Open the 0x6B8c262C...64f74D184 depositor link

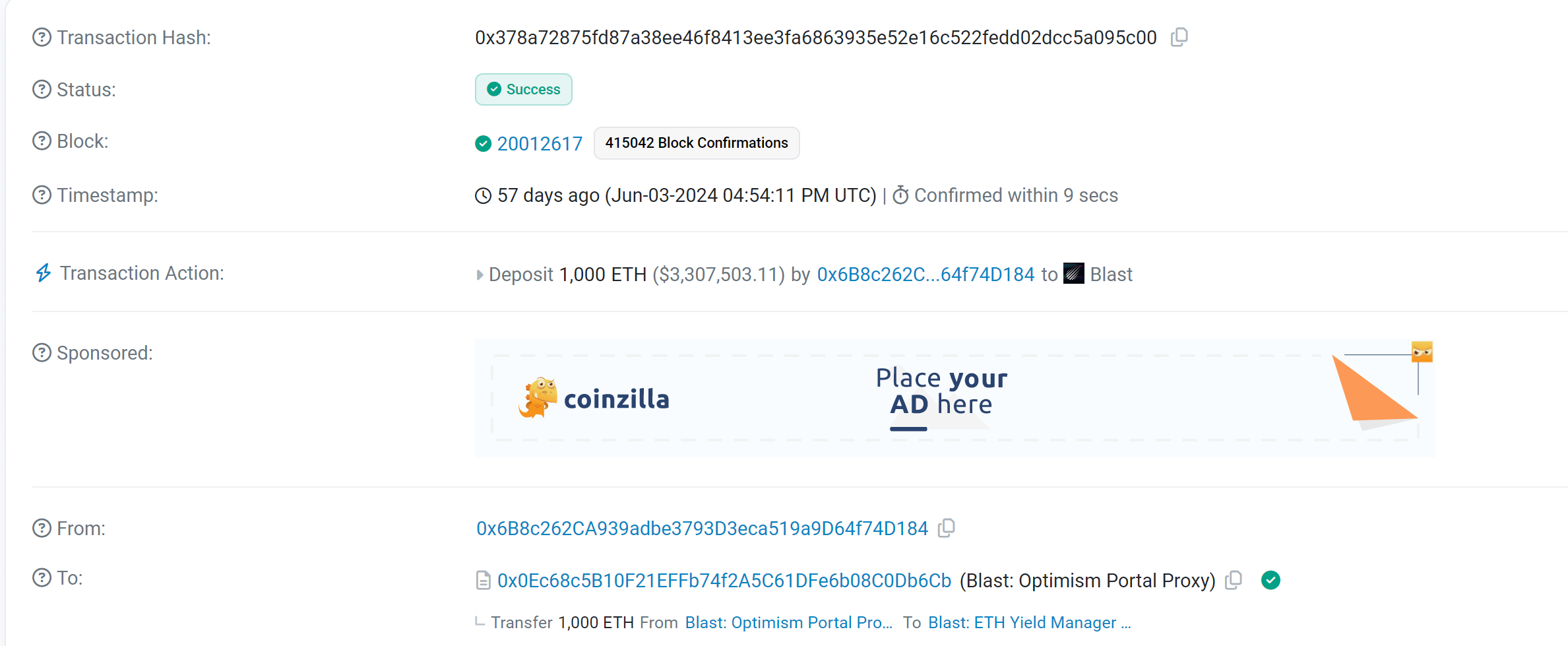click(925, 275)
